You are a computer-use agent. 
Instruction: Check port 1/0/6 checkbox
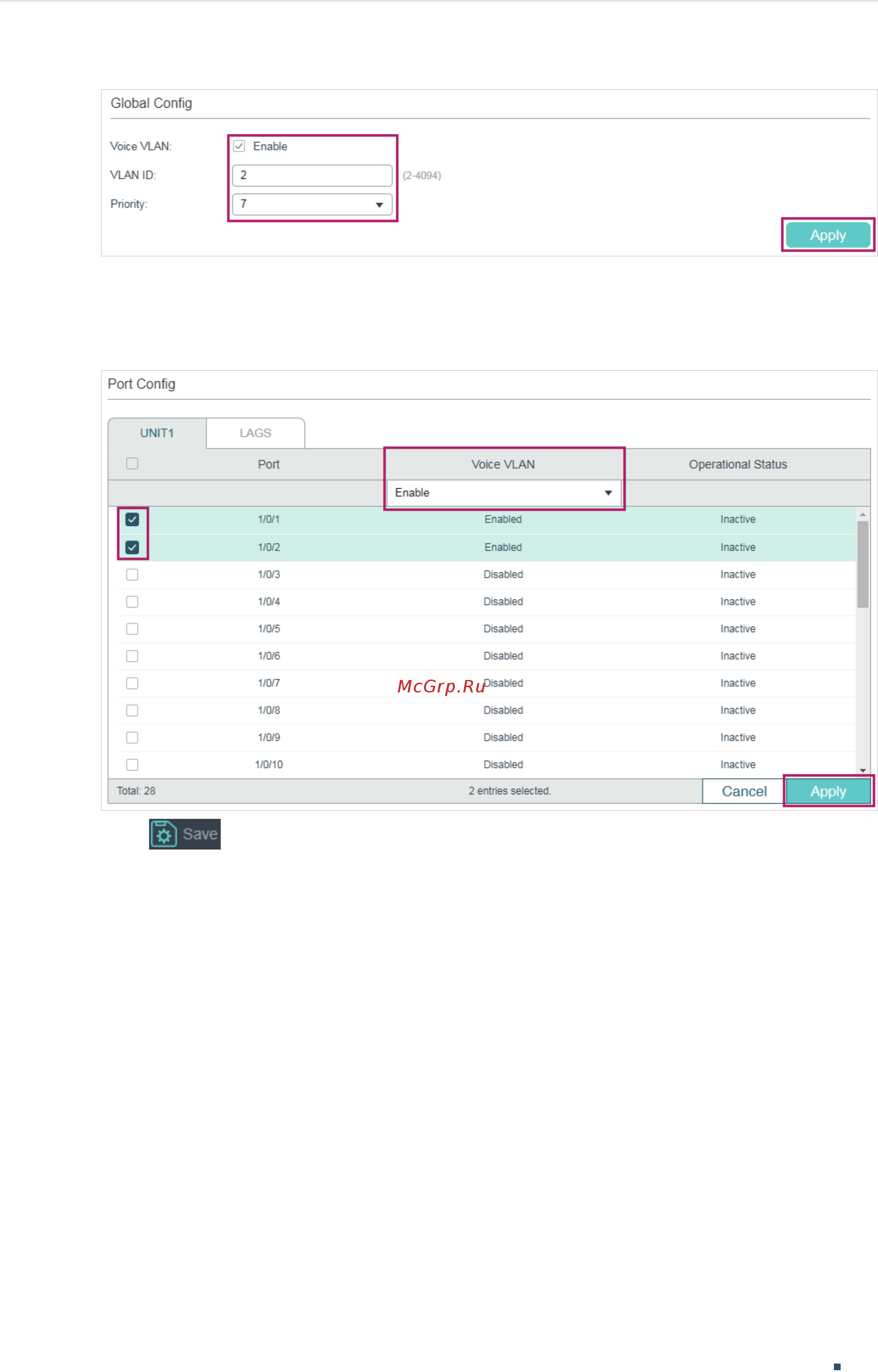pos(132,656)
